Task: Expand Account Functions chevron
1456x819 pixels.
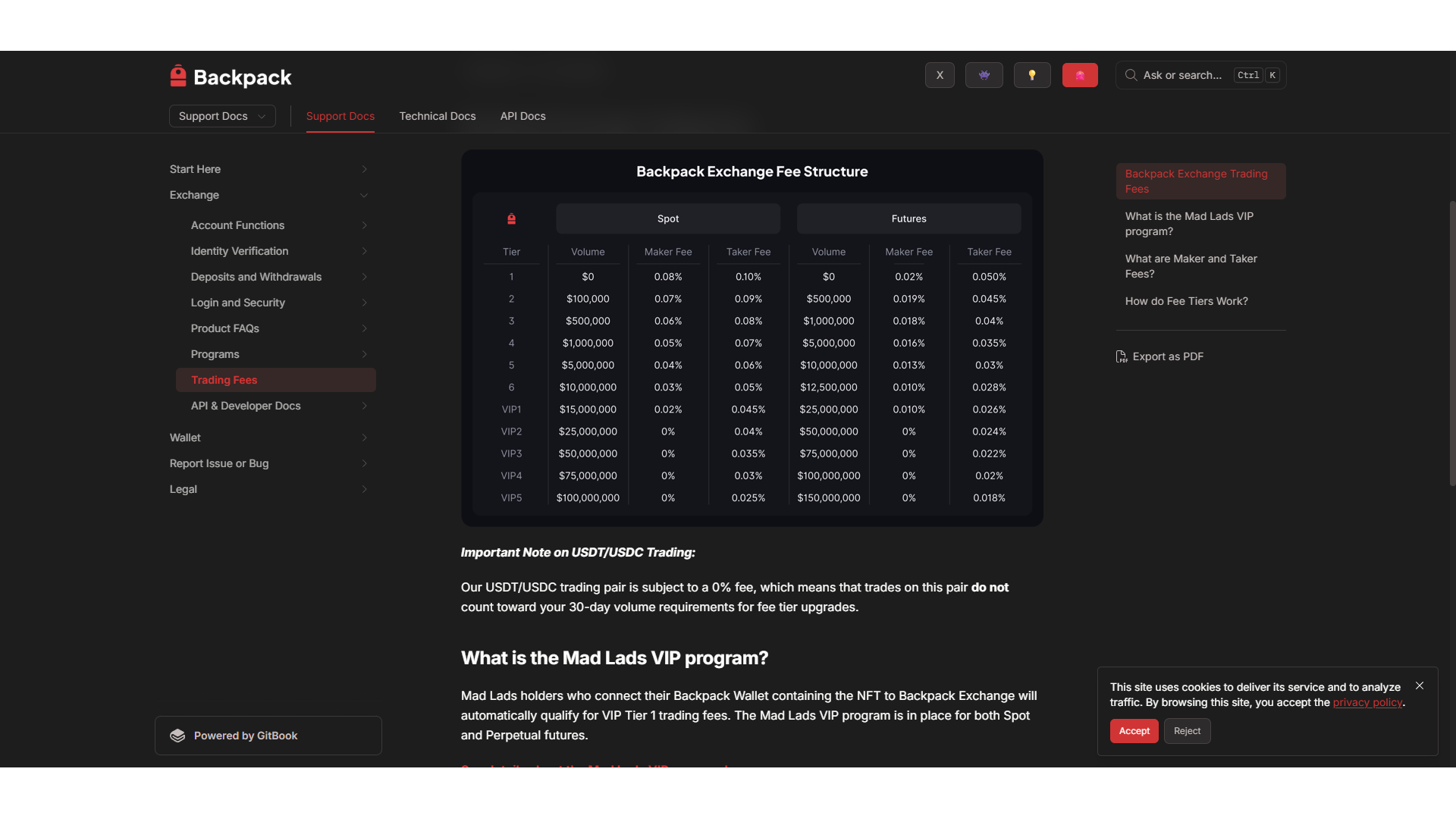Action: tap(364, 225)
